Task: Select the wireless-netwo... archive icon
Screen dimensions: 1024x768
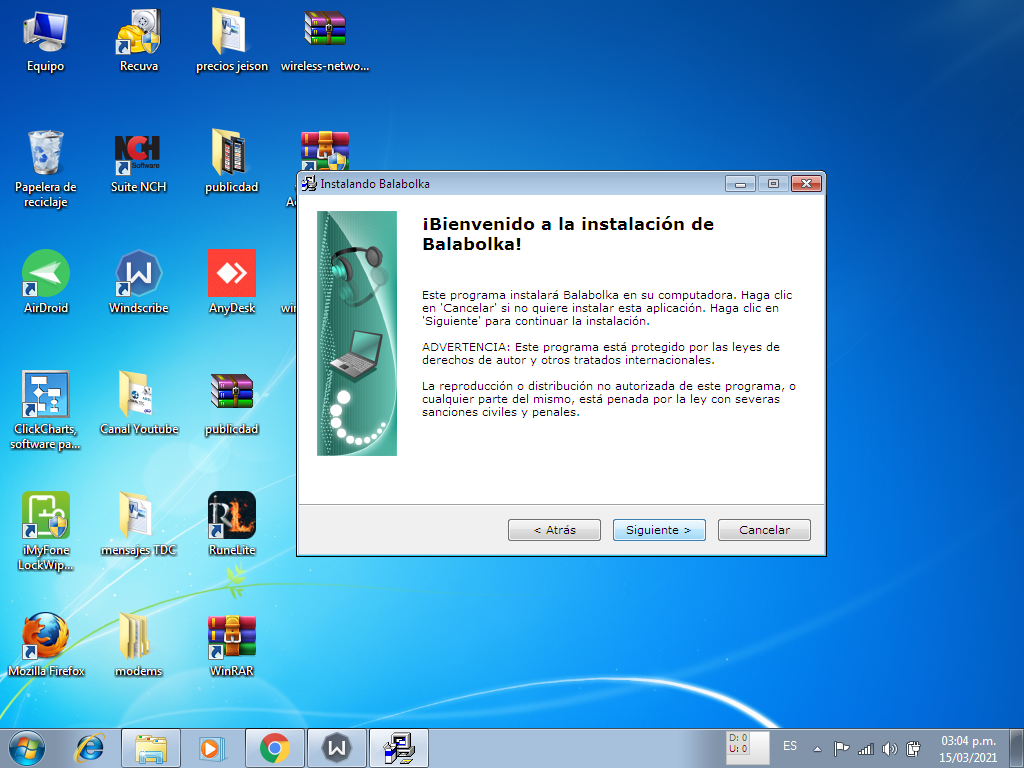Action: pos(325,41)
